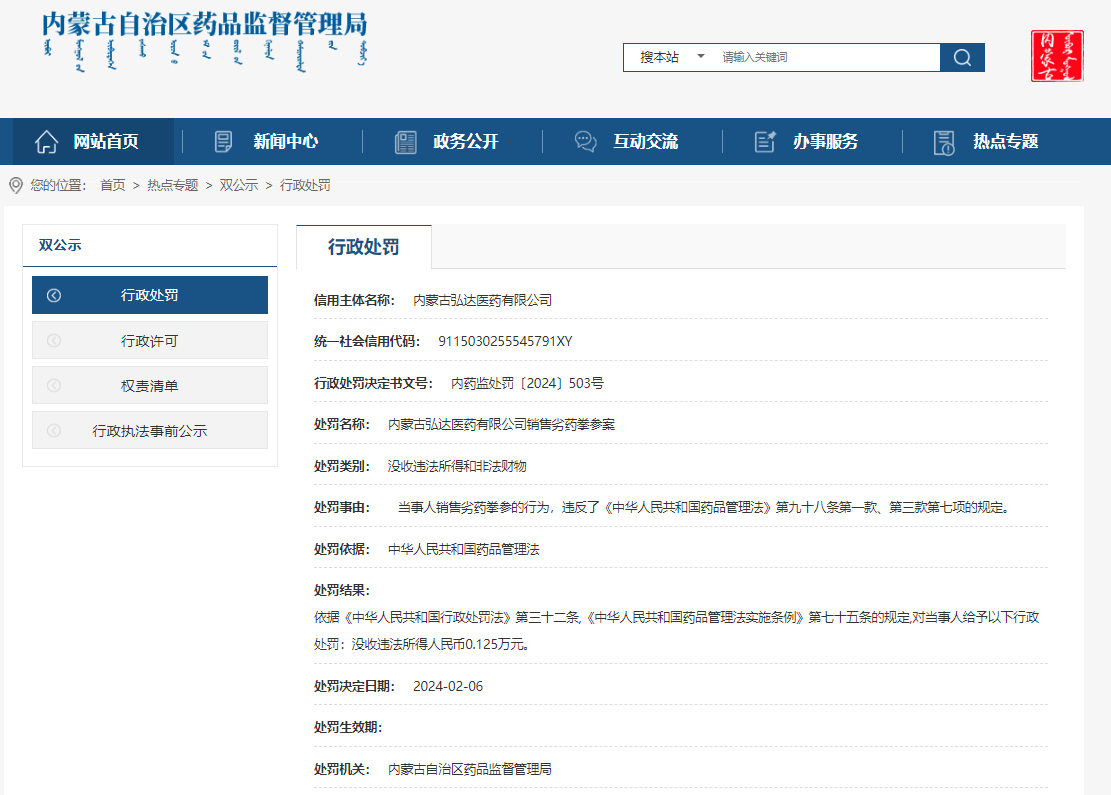Click the 双公示 sidebar heading
Screen dimensions: 1111x795
(x=60, y=245)
